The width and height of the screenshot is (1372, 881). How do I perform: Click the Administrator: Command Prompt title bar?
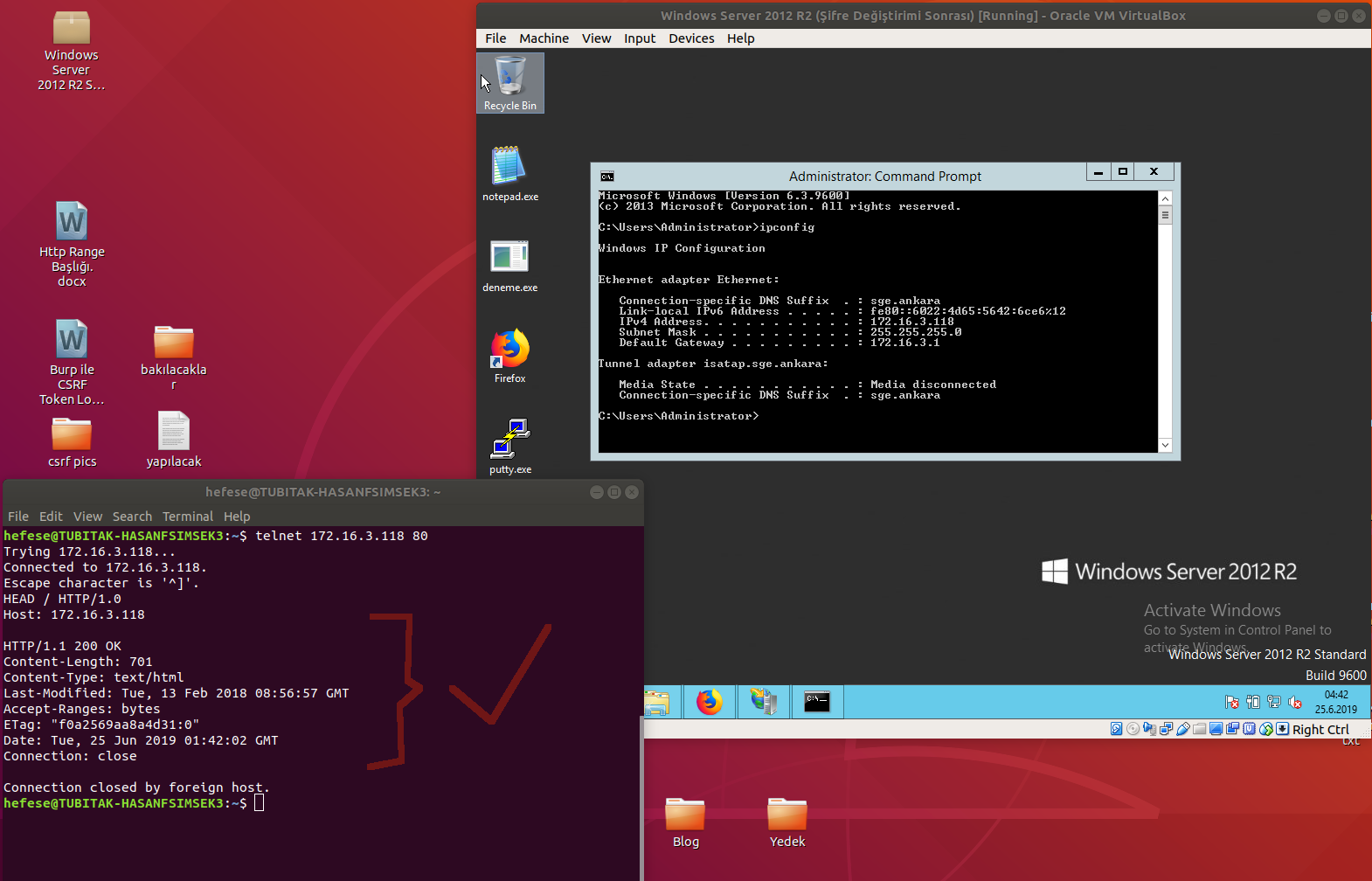(x=884, y=177)
